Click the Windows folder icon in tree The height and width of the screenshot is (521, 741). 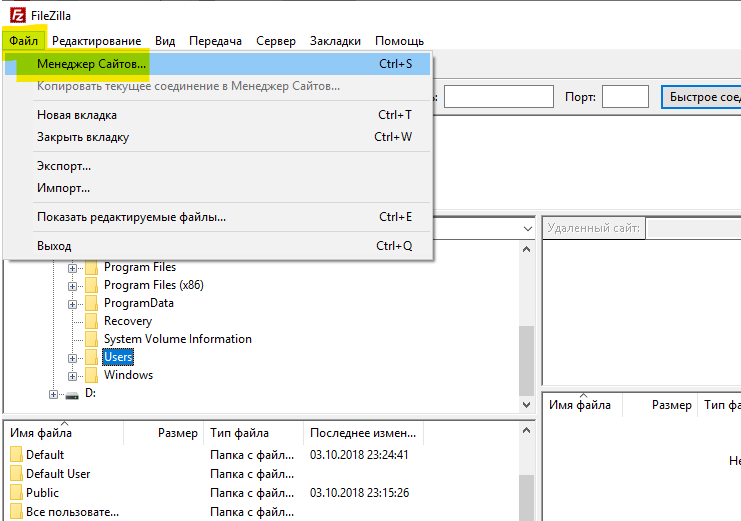[91, 375]
